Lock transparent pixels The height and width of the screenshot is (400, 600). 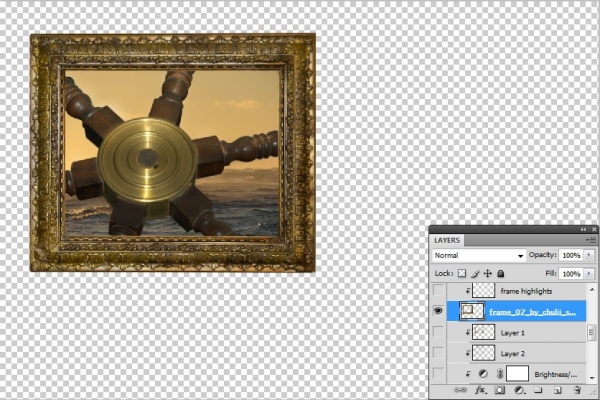tap(462, 273)
